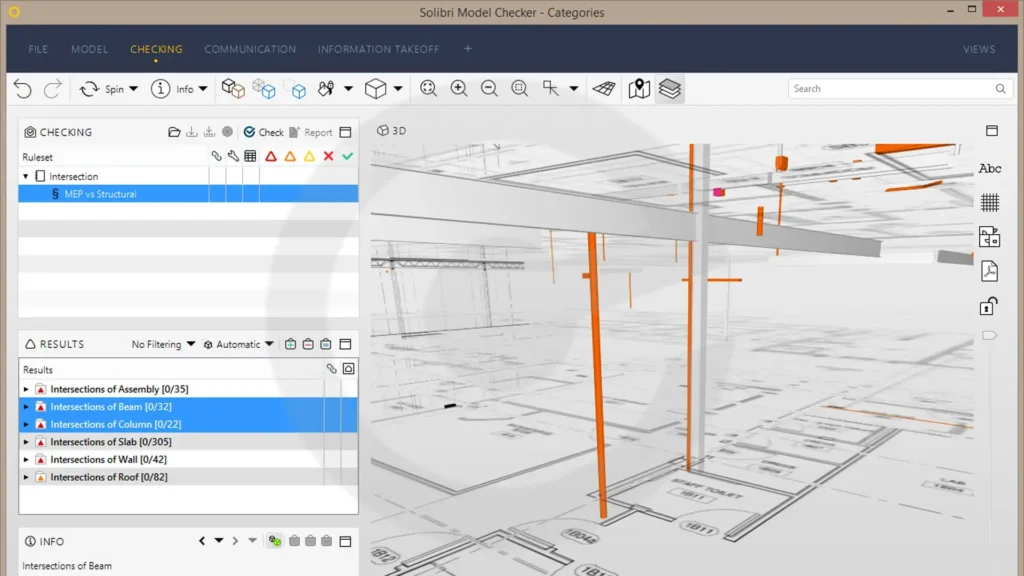Click the zoom to selection icon
This screenshot has height=576, width=1024.
click(520, 89)
